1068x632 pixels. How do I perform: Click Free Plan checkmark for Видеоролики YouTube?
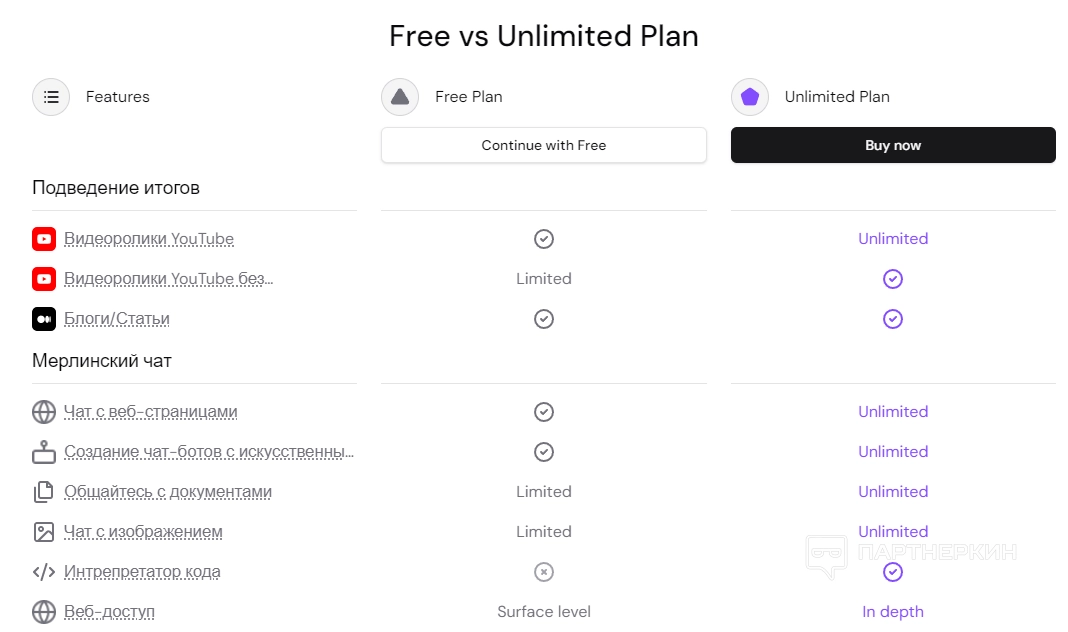[544, 239]
